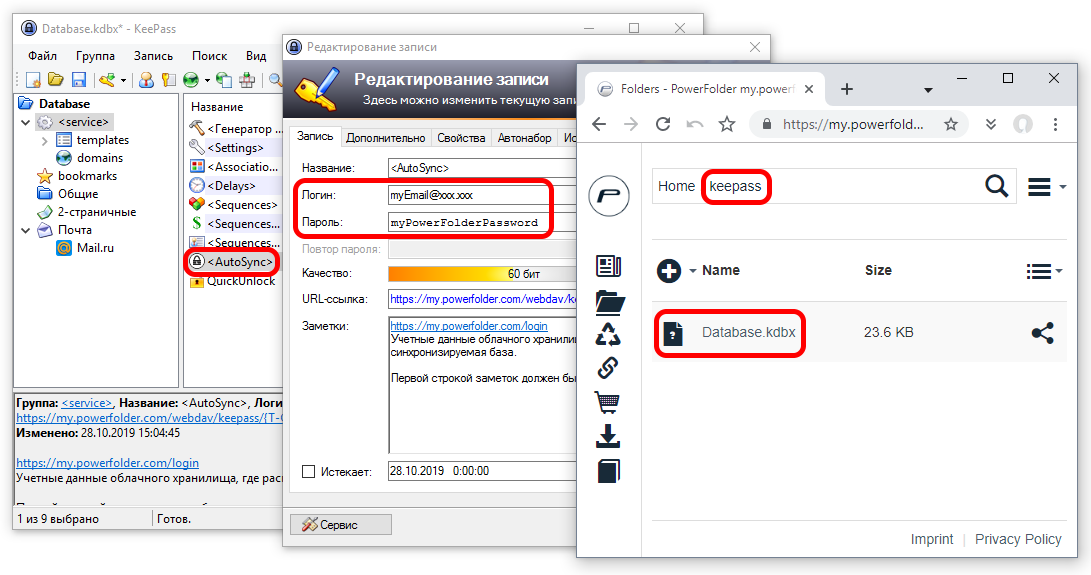The image size is (1091, 575).
Task: Click the magnifier search icon in PowerFolder
Action: tap(996, 187)
